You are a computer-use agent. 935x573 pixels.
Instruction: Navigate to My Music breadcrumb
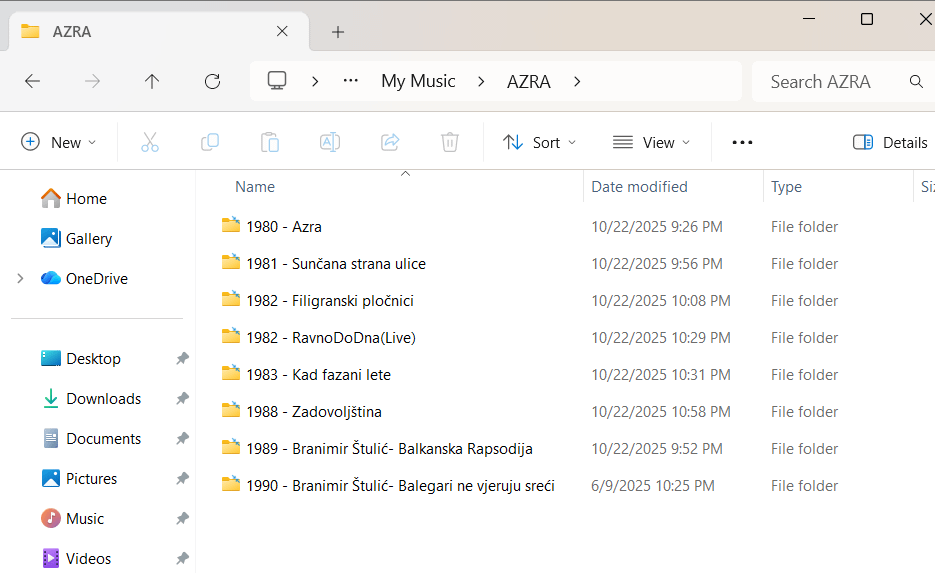point(418,81)
